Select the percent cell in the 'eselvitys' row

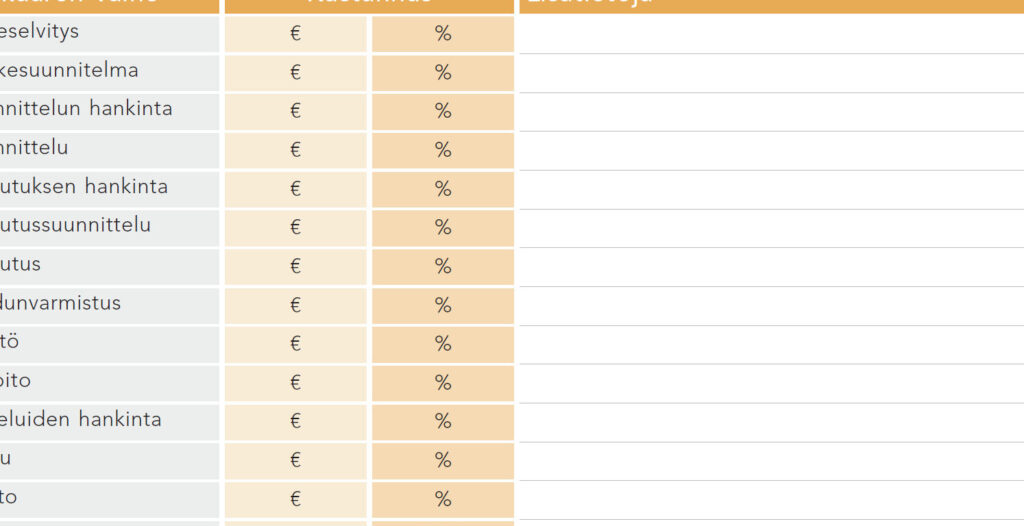(x=443, y=33)
